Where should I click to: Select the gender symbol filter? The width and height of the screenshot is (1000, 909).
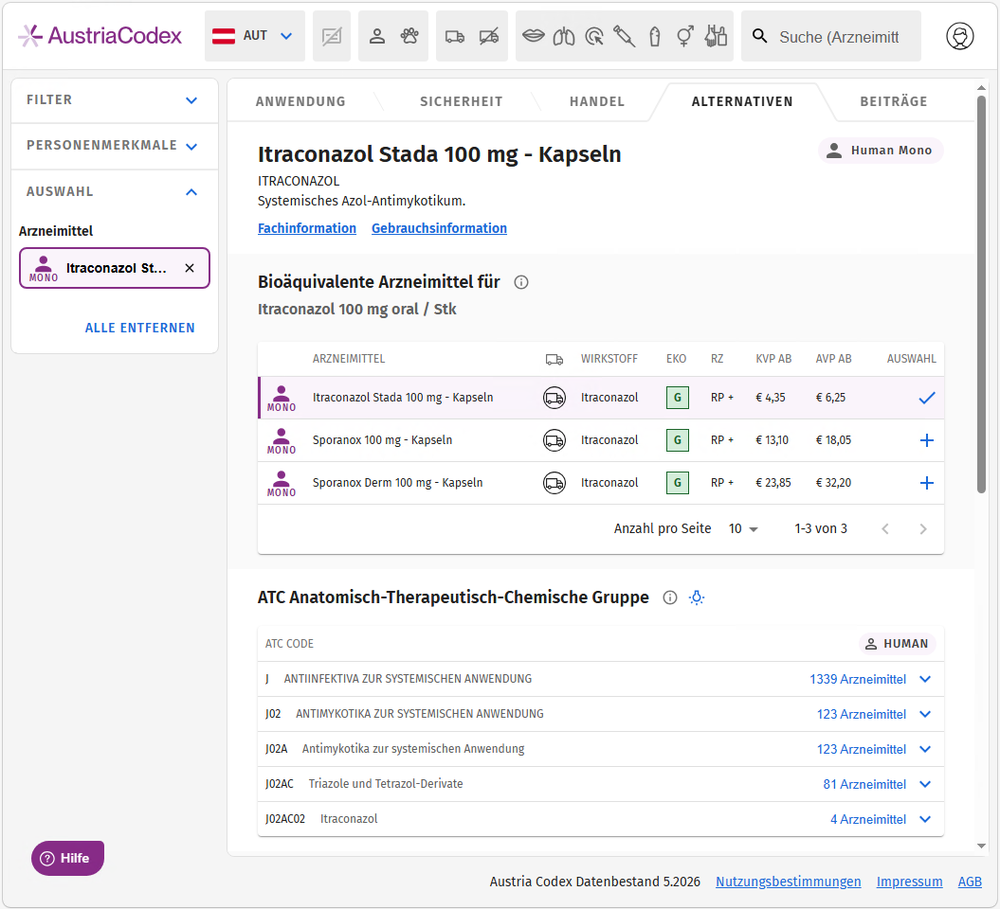(x=685, y=36)
